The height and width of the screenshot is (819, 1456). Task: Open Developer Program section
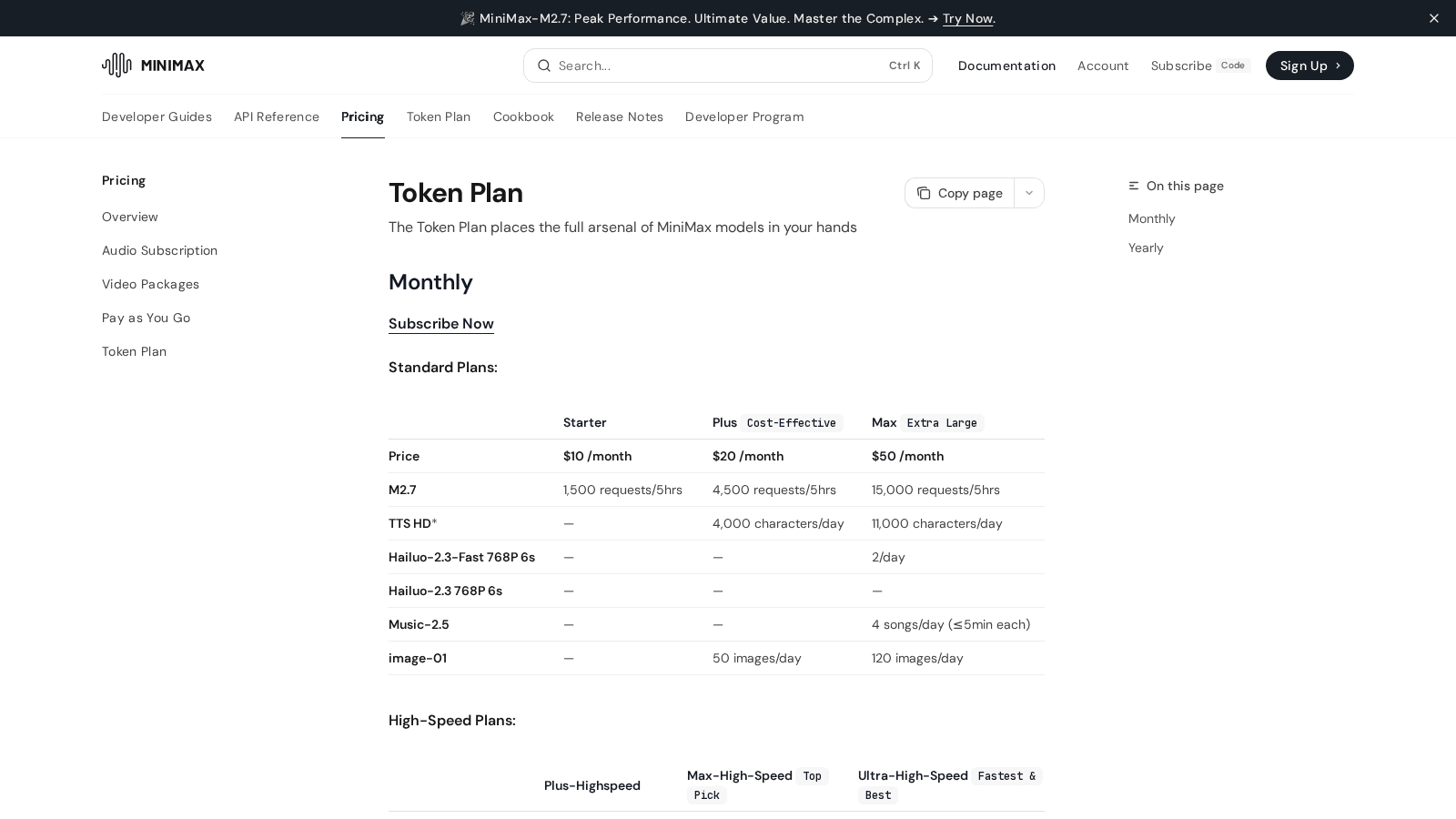[x=744, y=116]
